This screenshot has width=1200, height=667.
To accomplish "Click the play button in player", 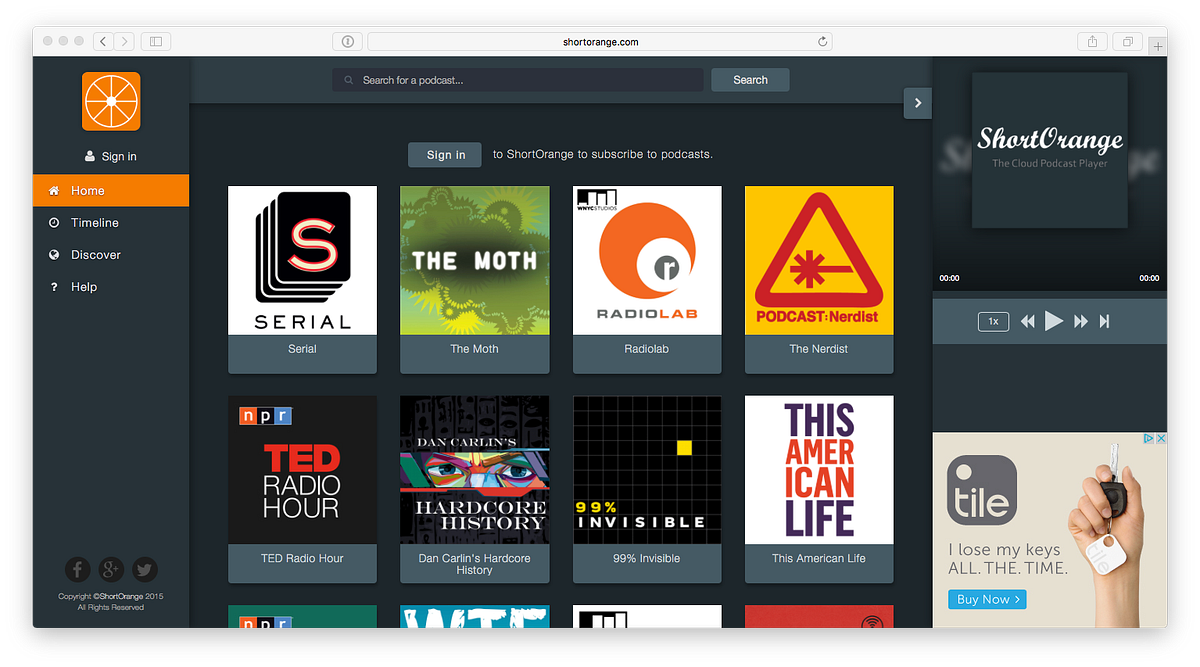I will tap(1054, 321).
